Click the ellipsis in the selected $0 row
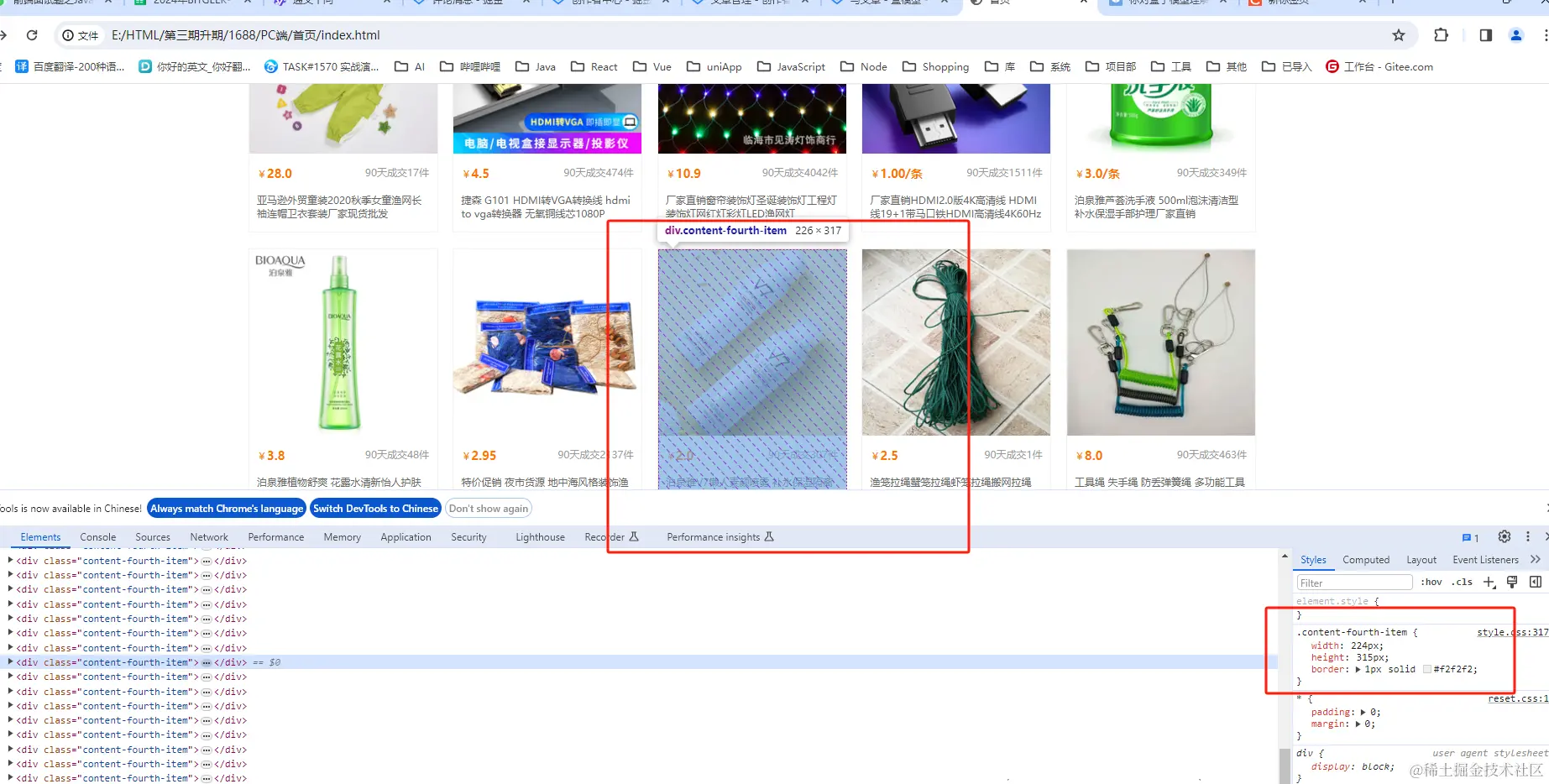 [207, 662]
